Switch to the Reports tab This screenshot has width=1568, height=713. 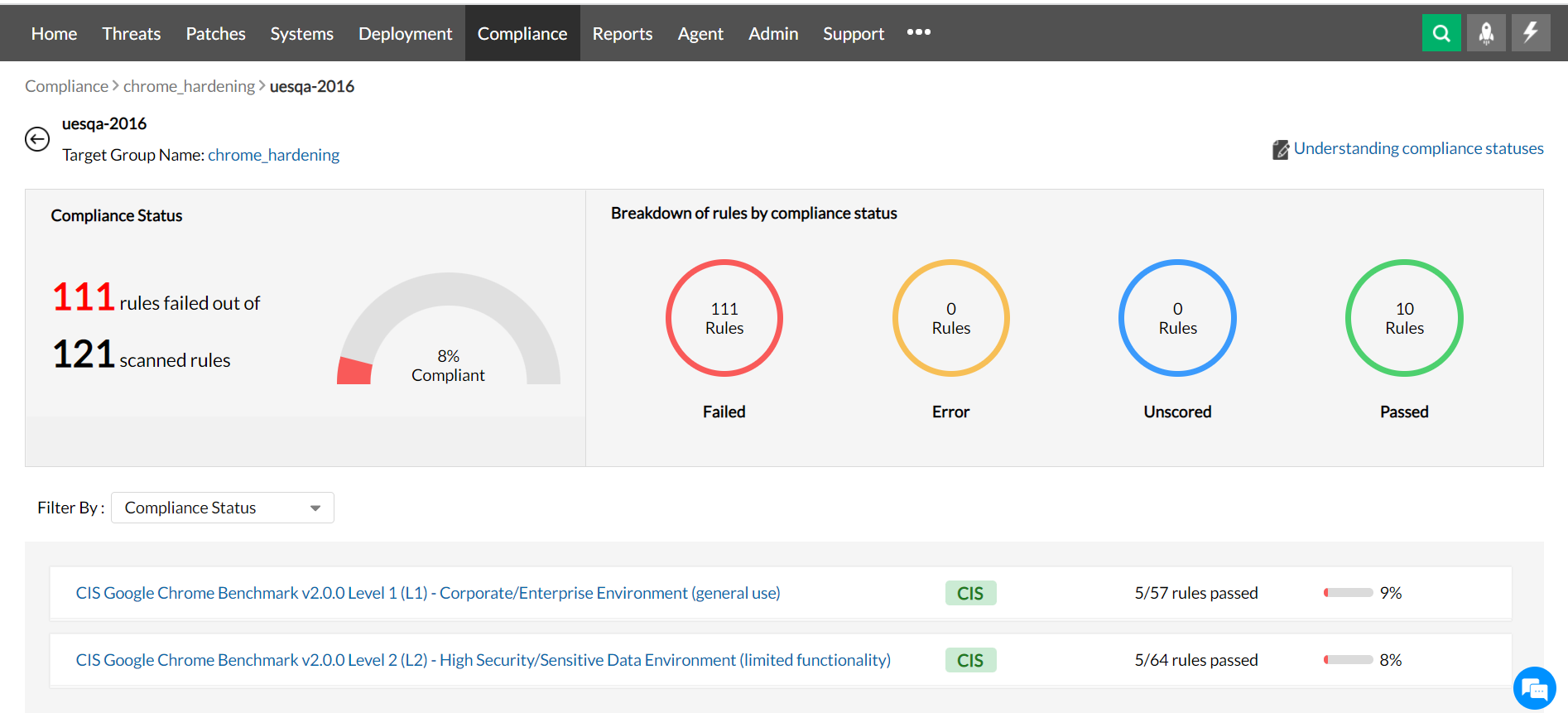click(x=623, y=33)
